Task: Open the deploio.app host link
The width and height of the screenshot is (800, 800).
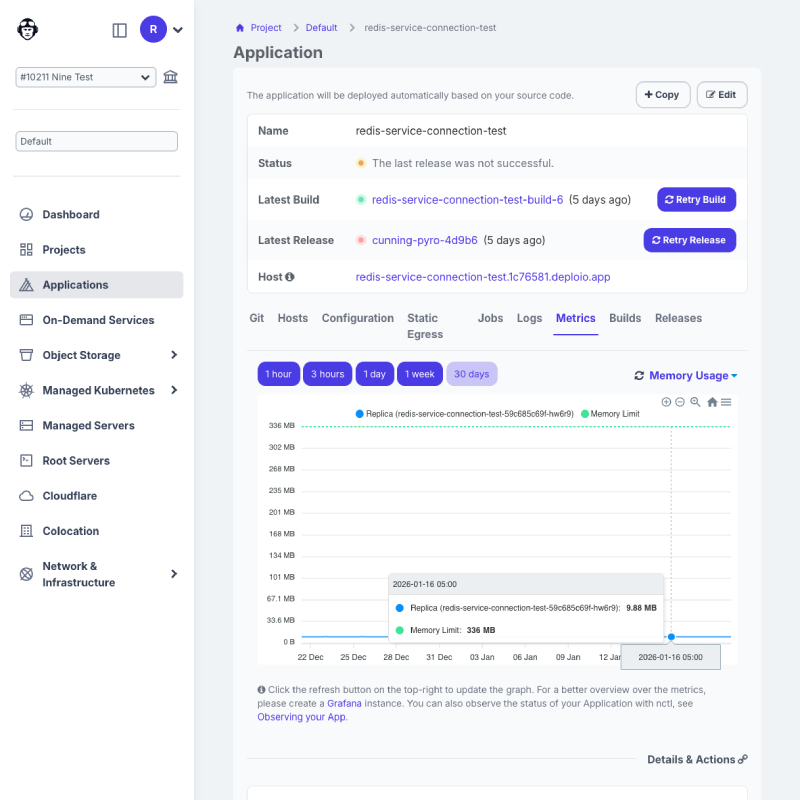Action: point(483,277)
